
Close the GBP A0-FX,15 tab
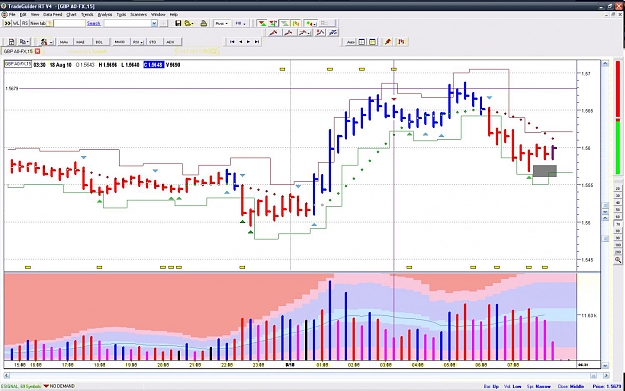[37, 51]
